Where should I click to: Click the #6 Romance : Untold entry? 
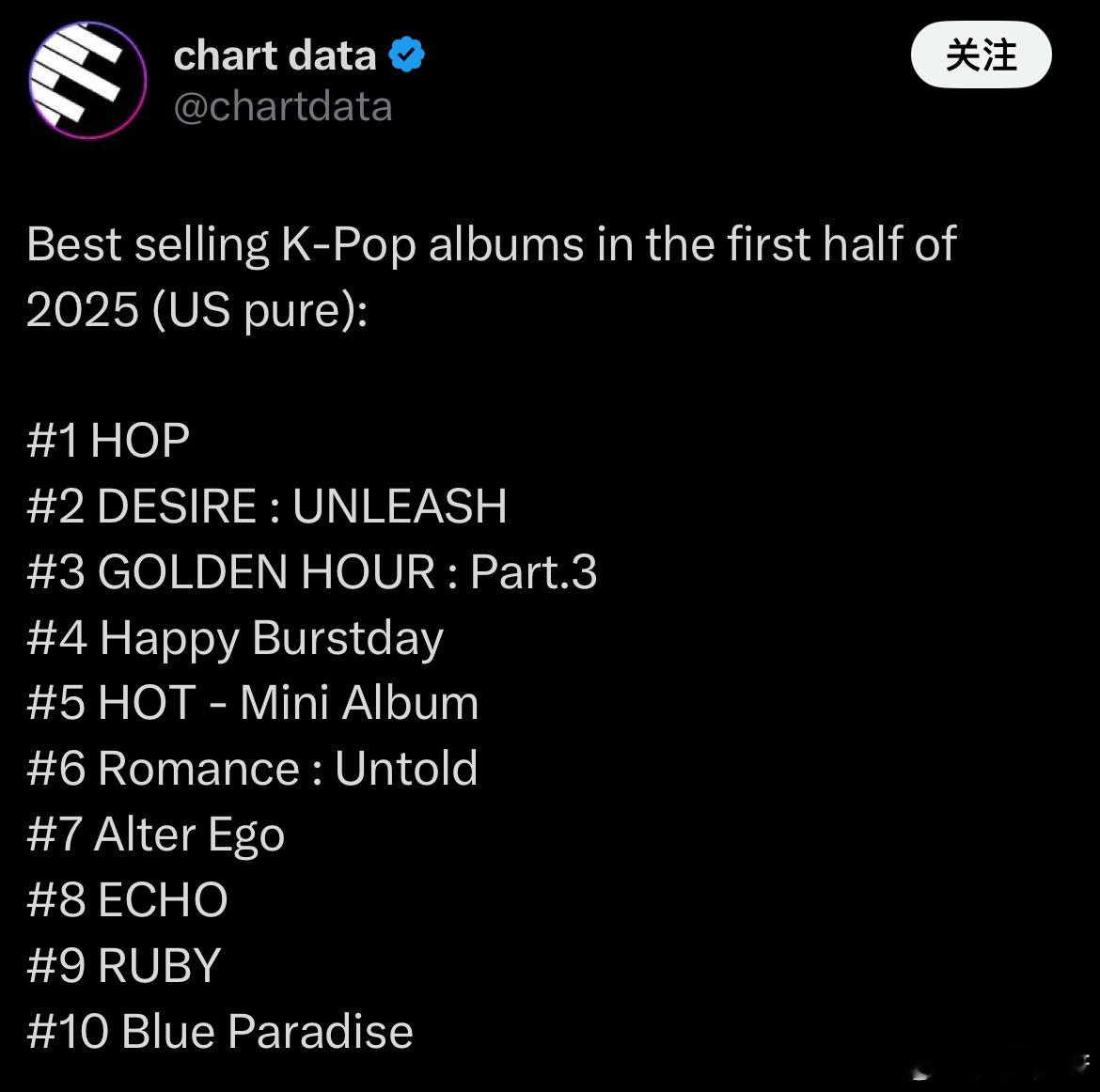252,769
